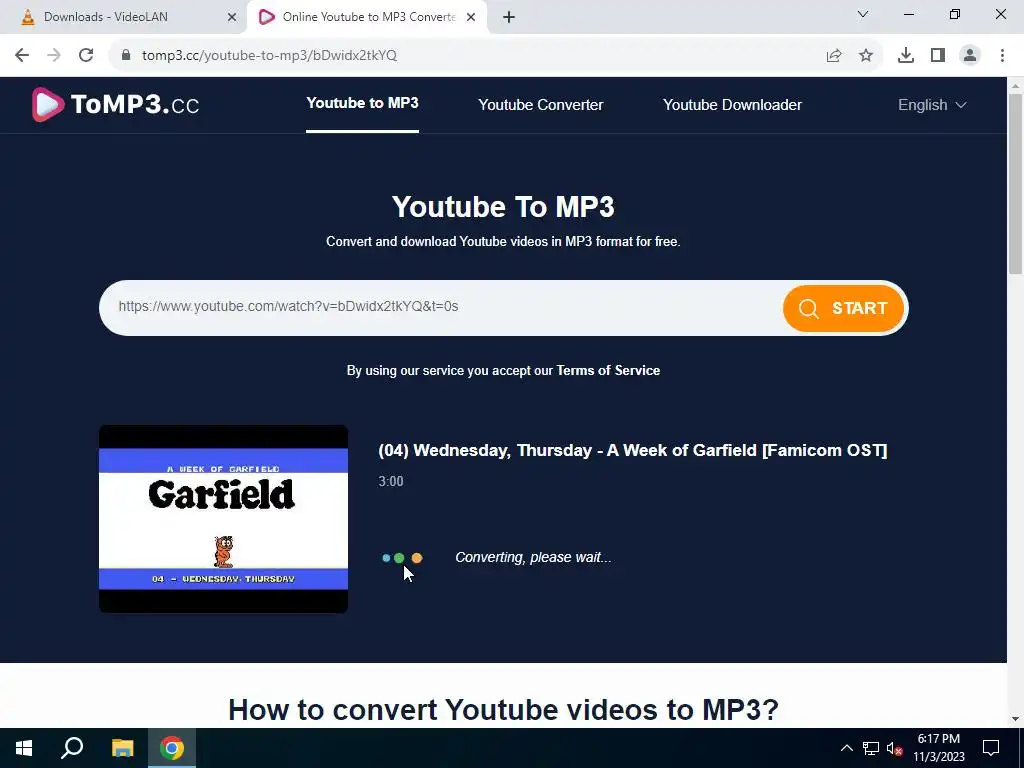Show hidden system tray icons
1024x768 pixels.
tap(846, 748)
